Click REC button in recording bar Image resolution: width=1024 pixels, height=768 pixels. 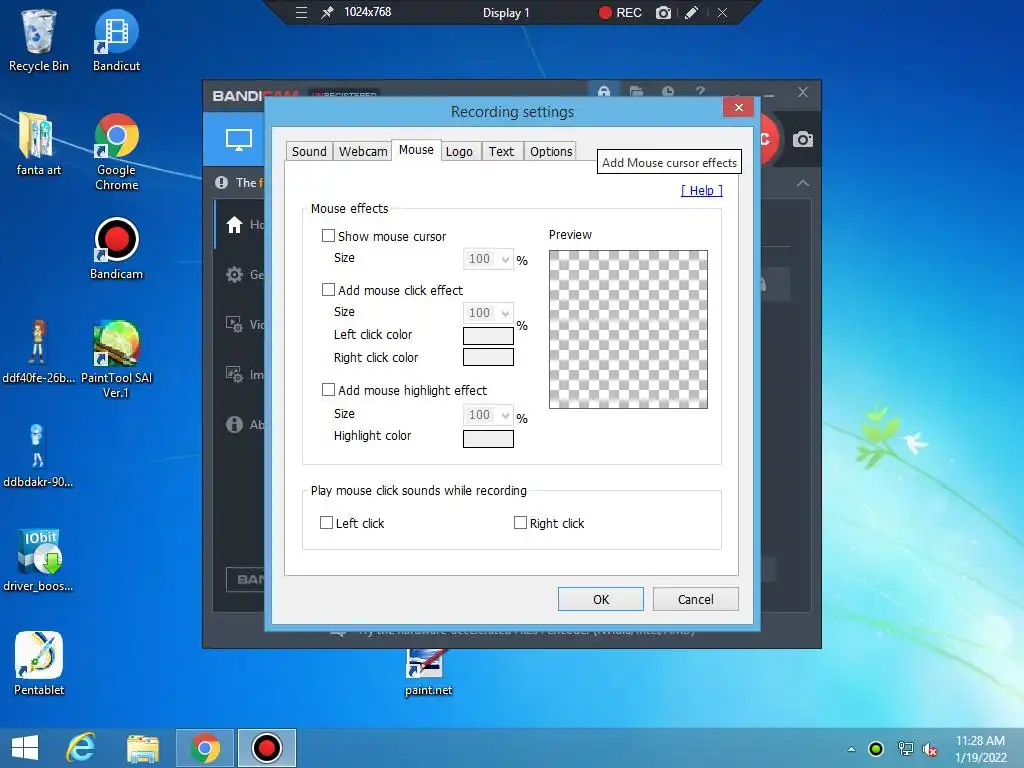[x=620, y=12]
